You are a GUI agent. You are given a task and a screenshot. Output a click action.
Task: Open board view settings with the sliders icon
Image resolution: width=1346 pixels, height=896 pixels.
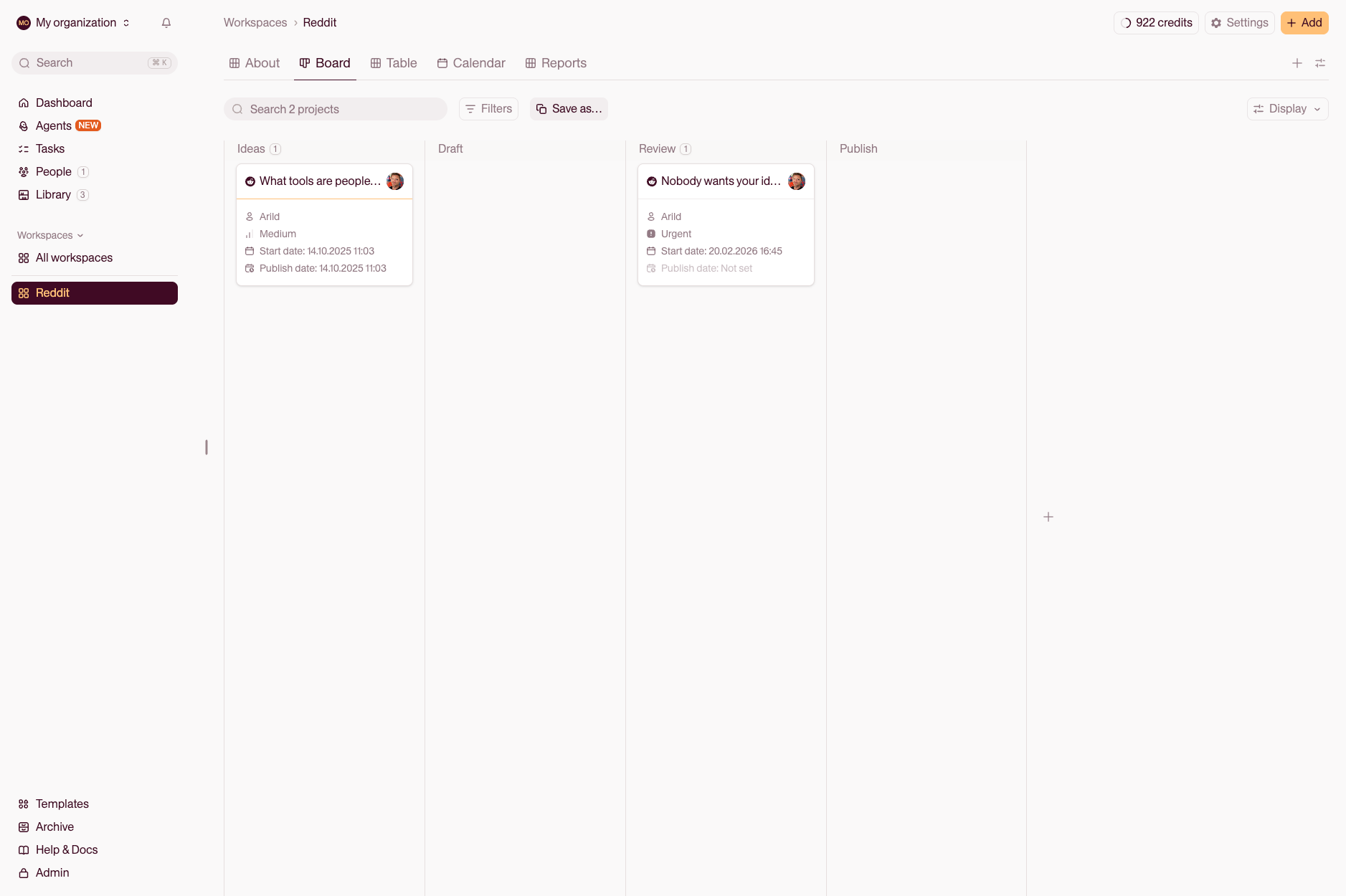[x=1321, y=62]
